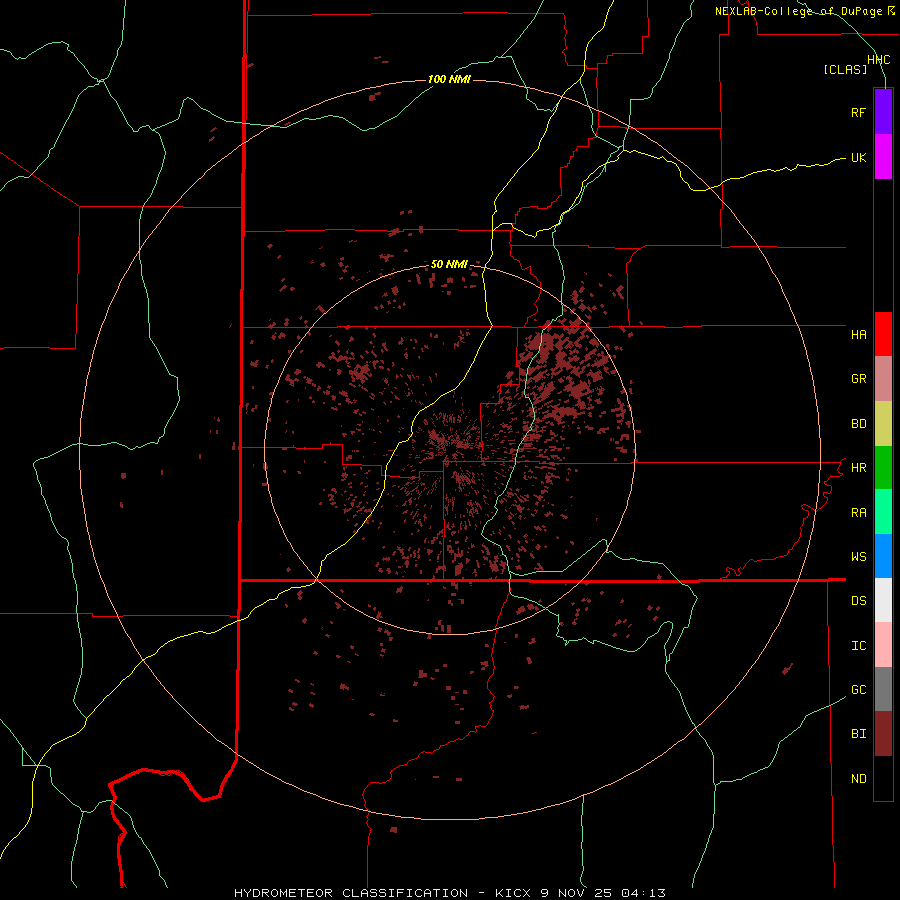The image size is (900, 900).
Task: Click the purple RF color swatch
Action: [883, 112]
